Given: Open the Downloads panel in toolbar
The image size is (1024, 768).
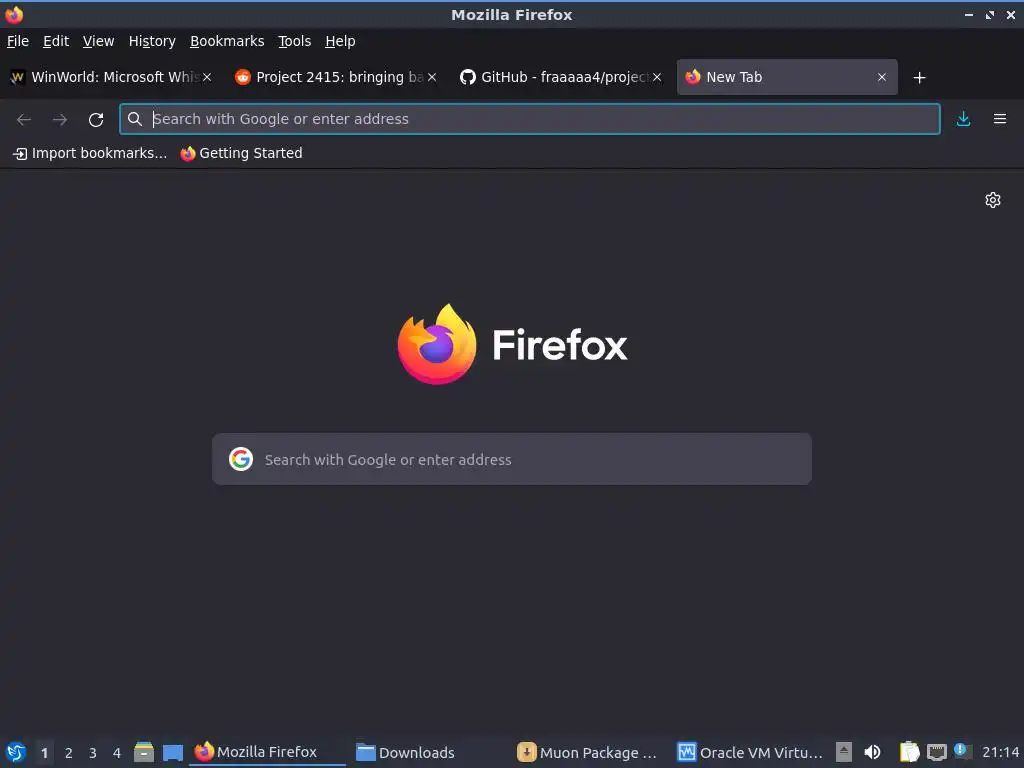Looking at the screenshot, I should (963, 119).
